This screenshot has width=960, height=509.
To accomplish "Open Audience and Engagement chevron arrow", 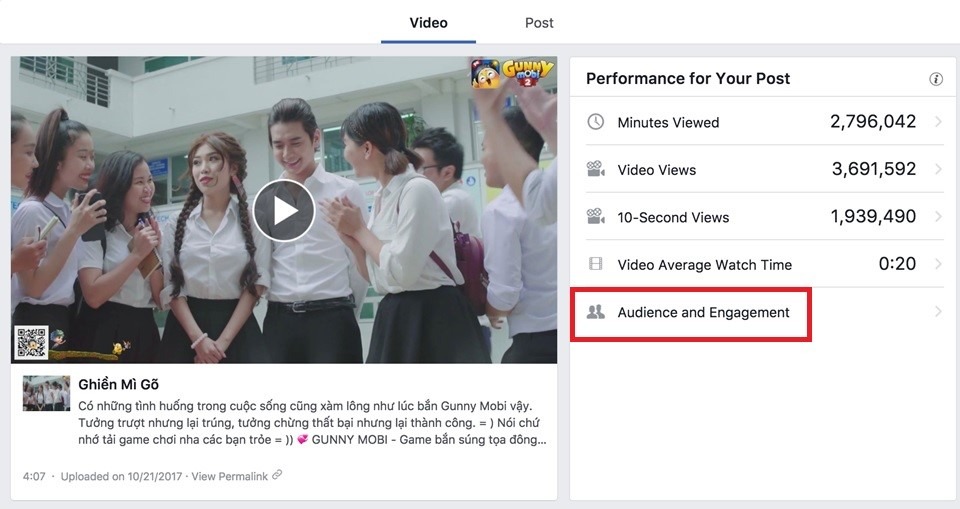I will point(938,312).
